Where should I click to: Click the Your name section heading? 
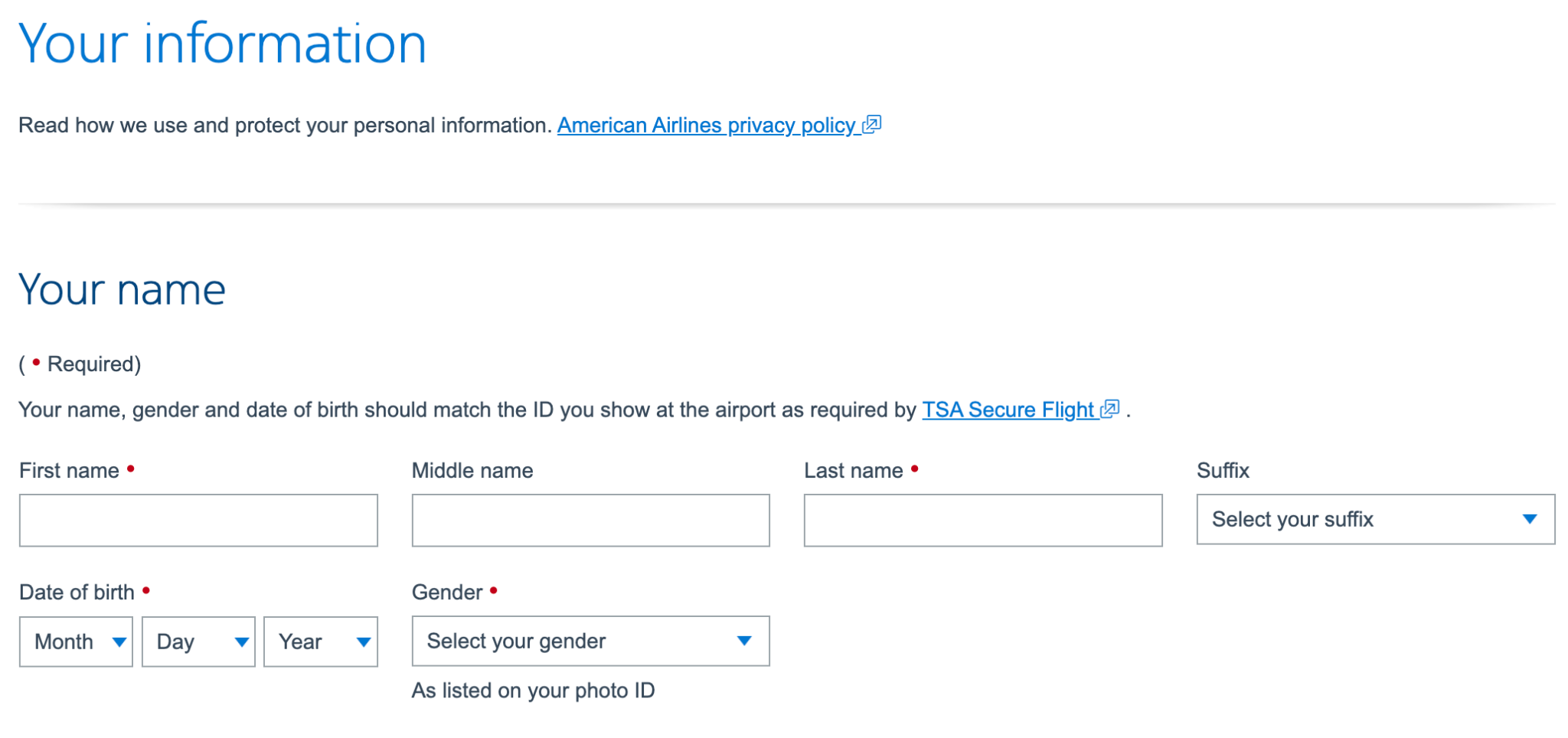point(122,289)
